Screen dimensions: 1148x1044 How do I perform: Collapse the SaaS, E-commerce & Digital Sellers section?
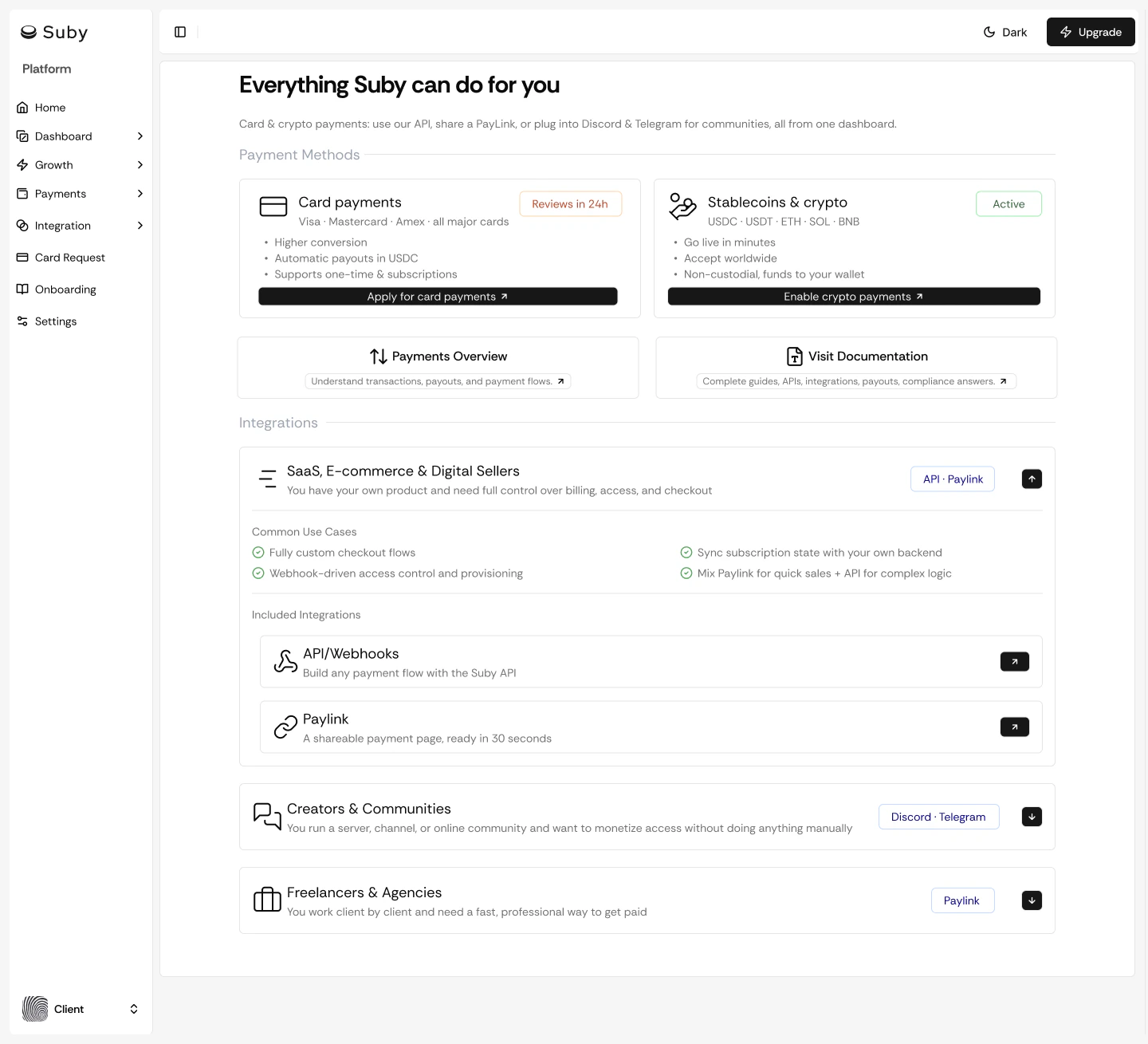[1032, 479]
